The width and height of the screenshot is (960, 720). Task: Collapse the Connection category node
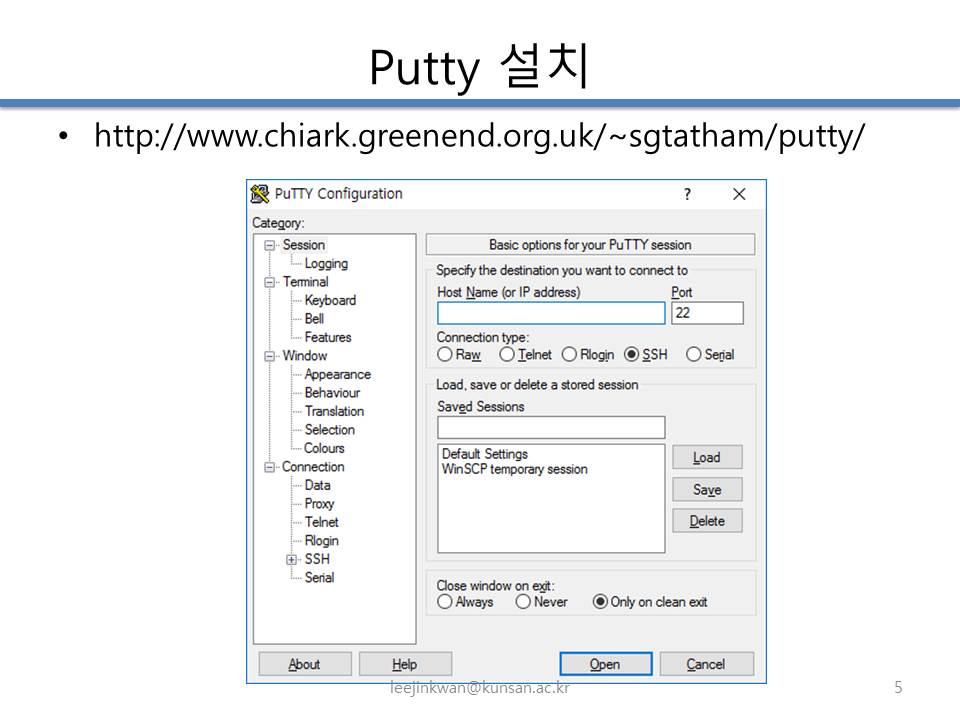[270, 467]
